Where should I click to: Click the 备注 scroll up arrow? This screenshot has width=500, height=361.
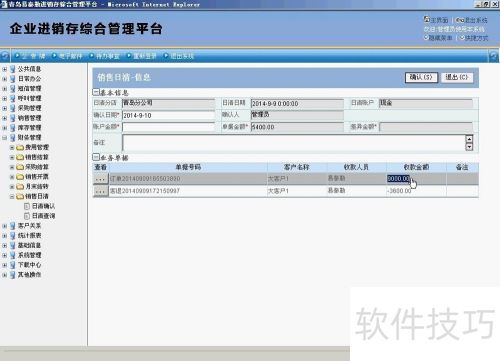(469, 139)
